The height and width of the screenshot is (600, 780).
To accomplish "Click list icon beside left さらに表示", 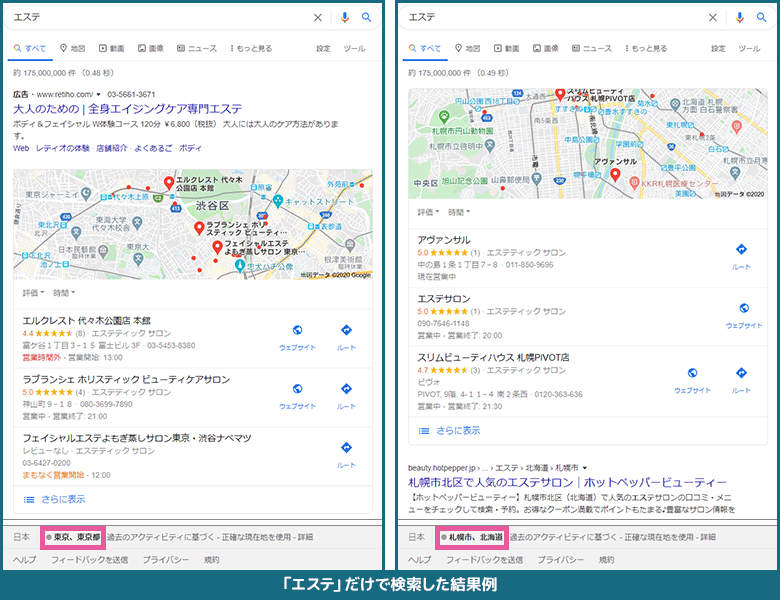I will point(29,500).
